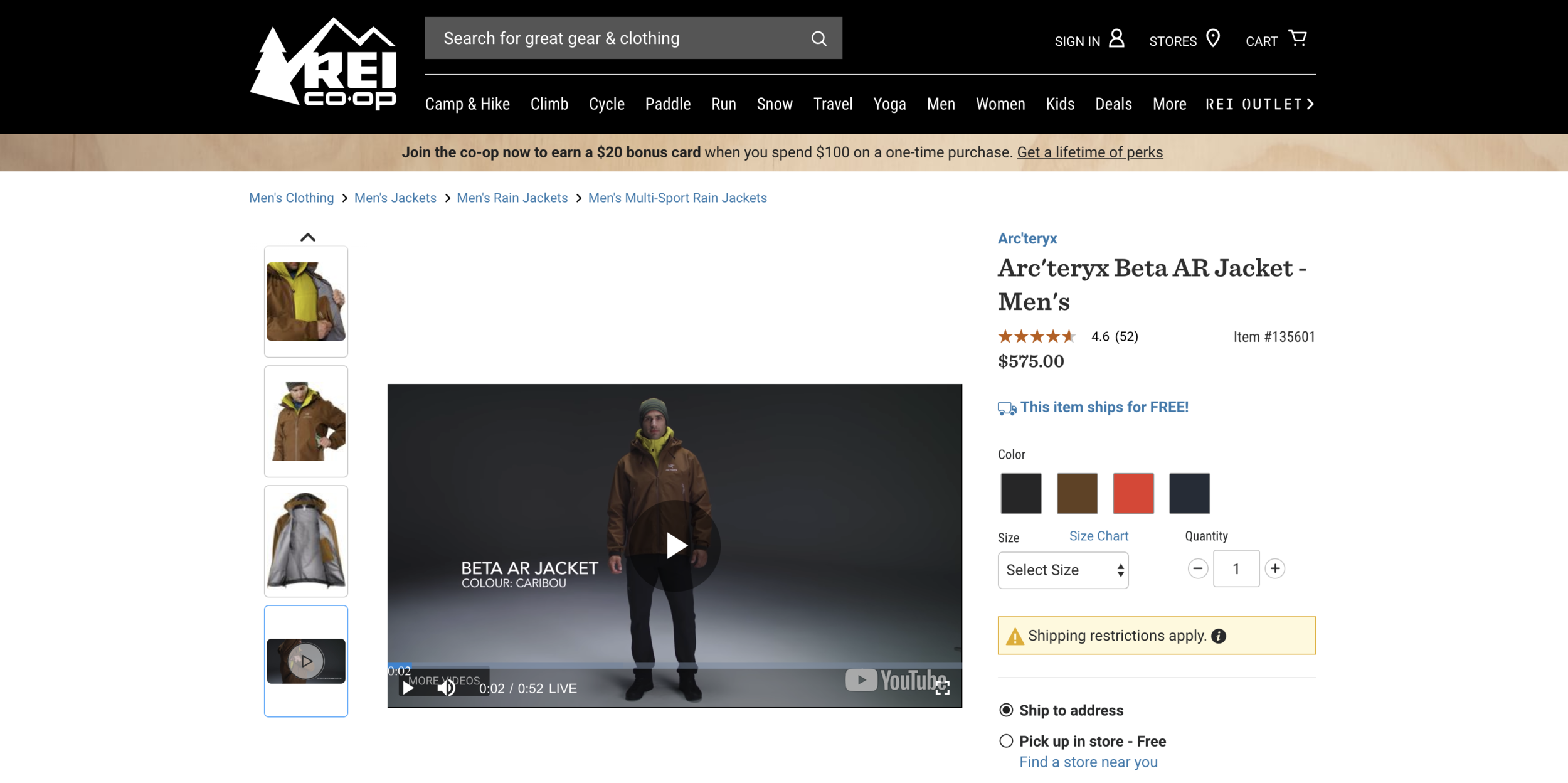Image resolution: width=1568 pixels, height=783 pixels.
Task: Decrease quantity with minus button
Action: (x=1197, y=568)
